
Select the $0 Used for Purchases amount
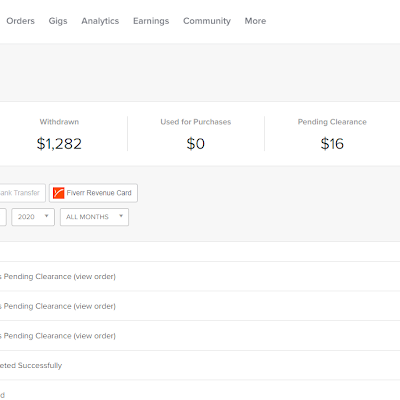(196, 144)
